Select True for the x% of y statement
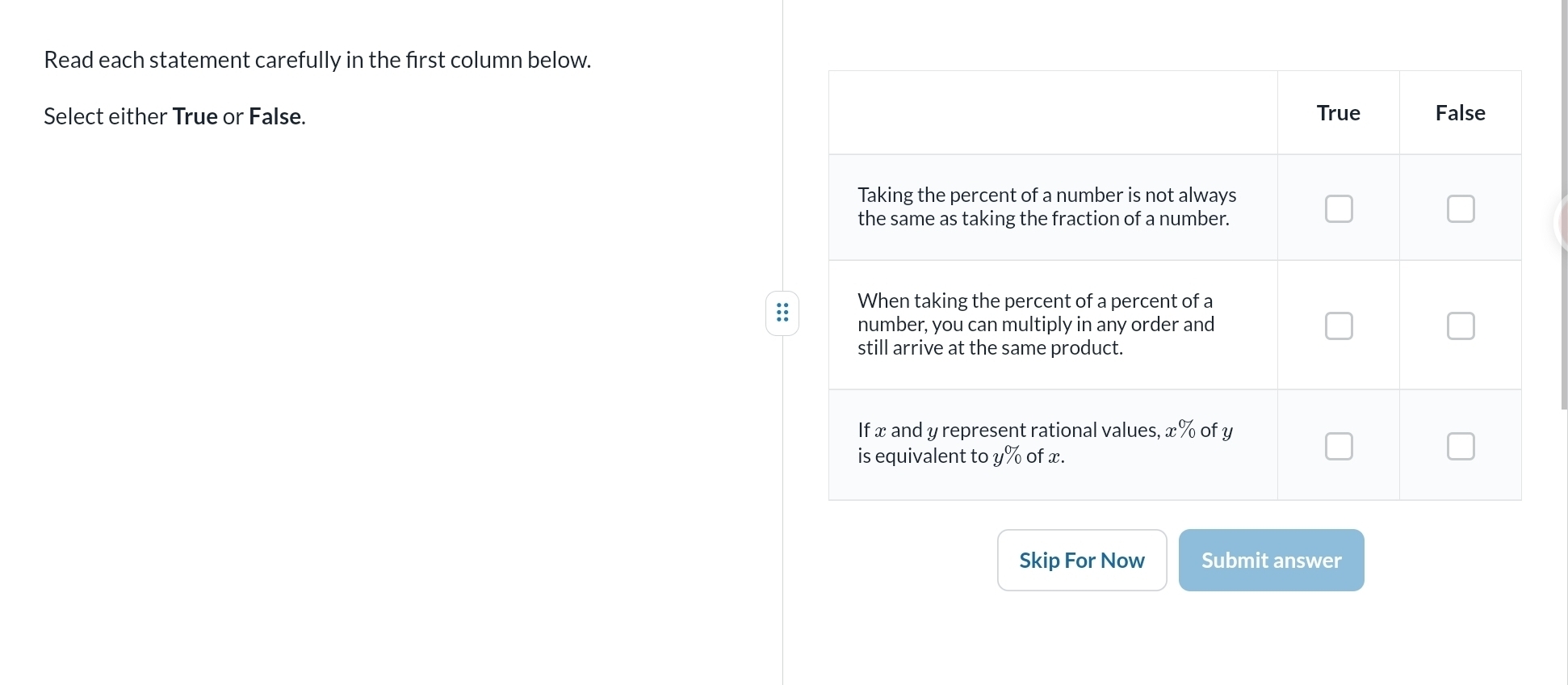Viewport: 1568px width, 685px height. pos(1338,446)
